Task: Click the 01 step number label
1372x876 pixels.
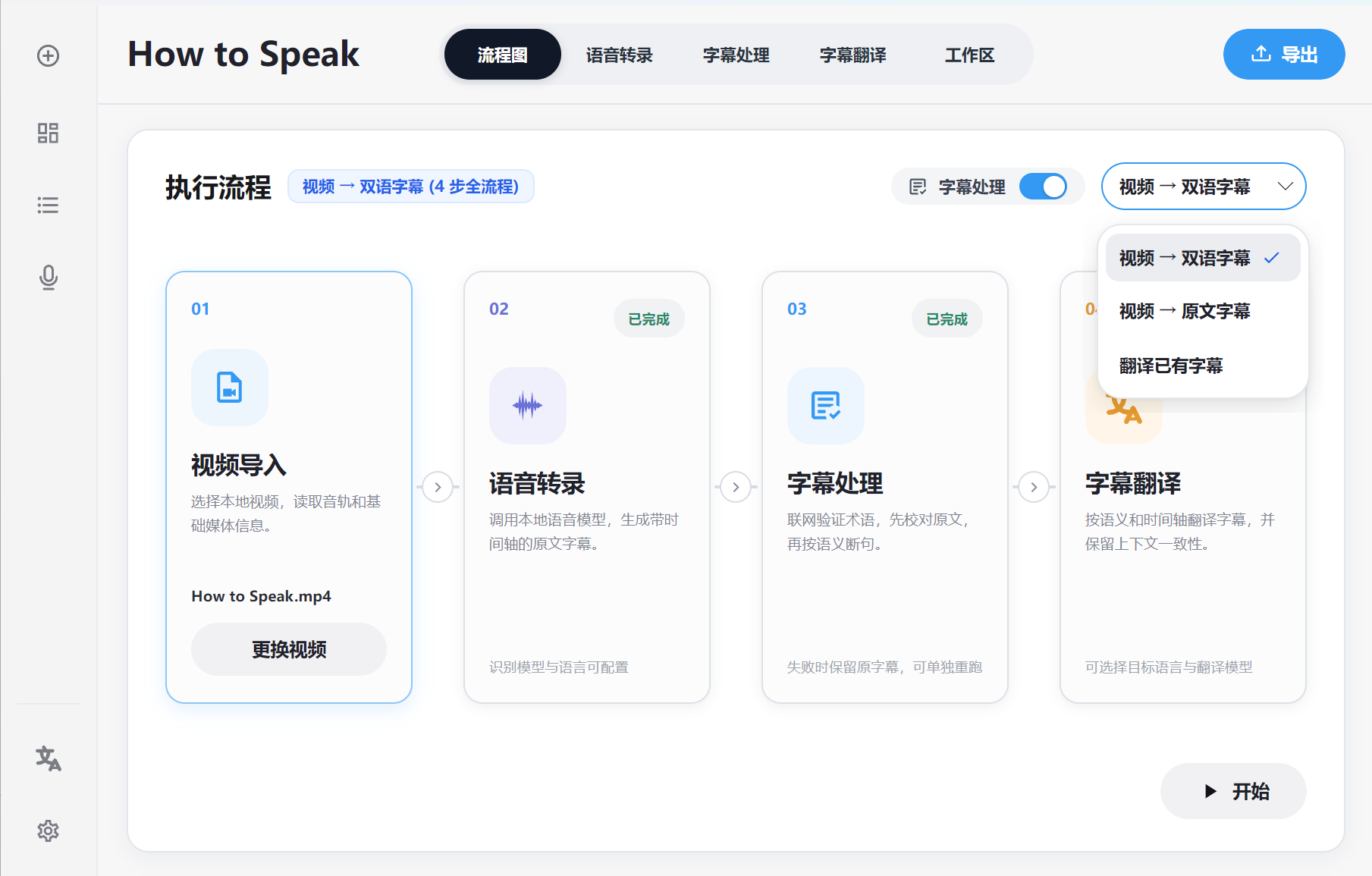Action: pyautogui.click(x=200, y=309)
